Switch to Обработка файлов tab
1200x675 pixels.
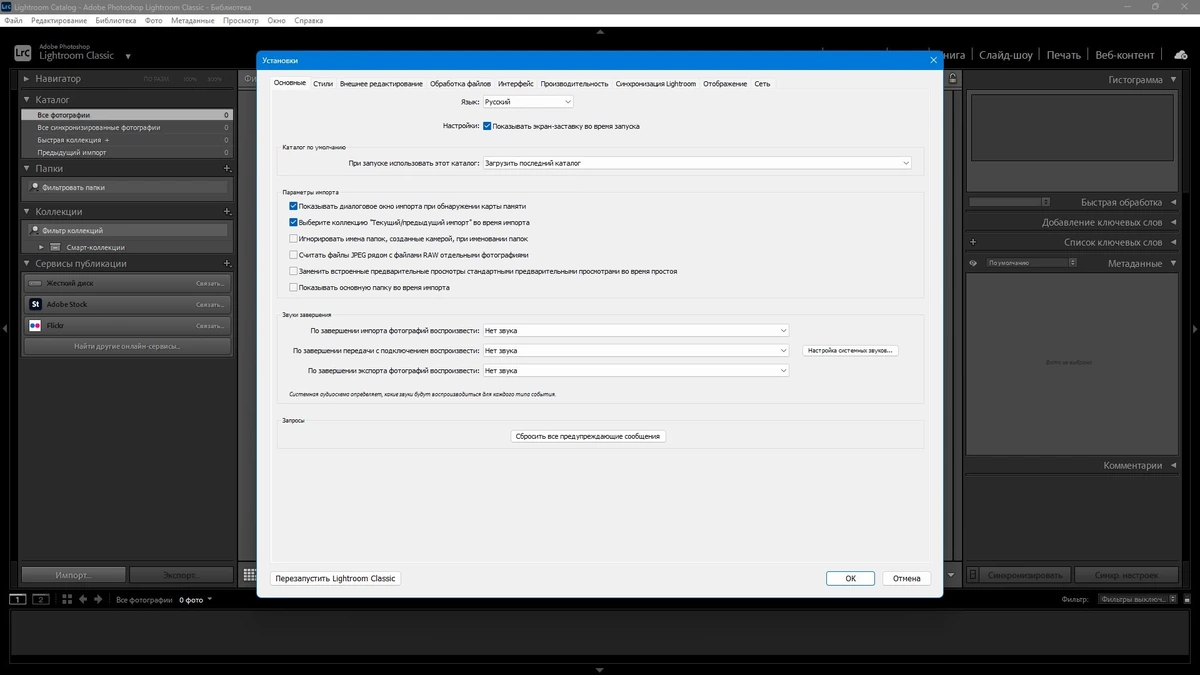click(461, 84)
